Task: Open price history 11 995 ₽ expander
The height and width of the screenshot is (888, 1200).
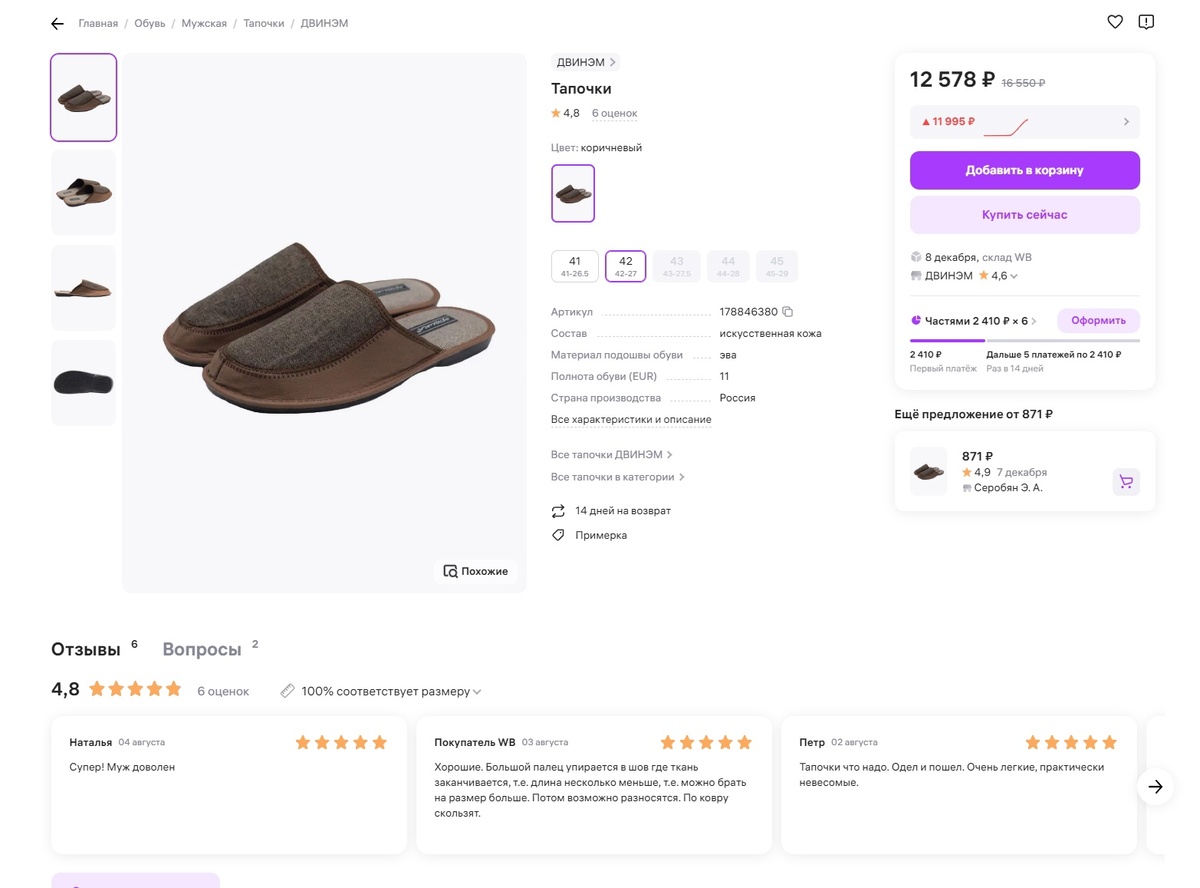Action: coord(1126,122)
